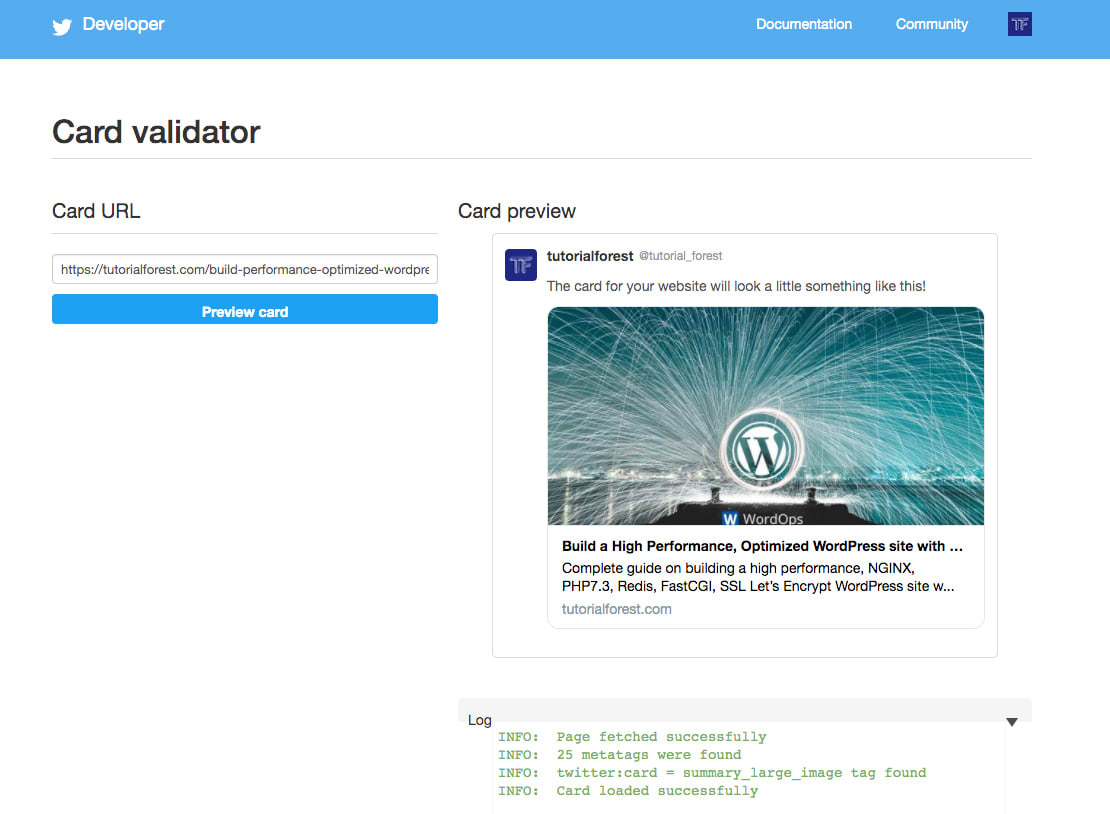Click the WordPress card preview image

(x=765, y=416)
